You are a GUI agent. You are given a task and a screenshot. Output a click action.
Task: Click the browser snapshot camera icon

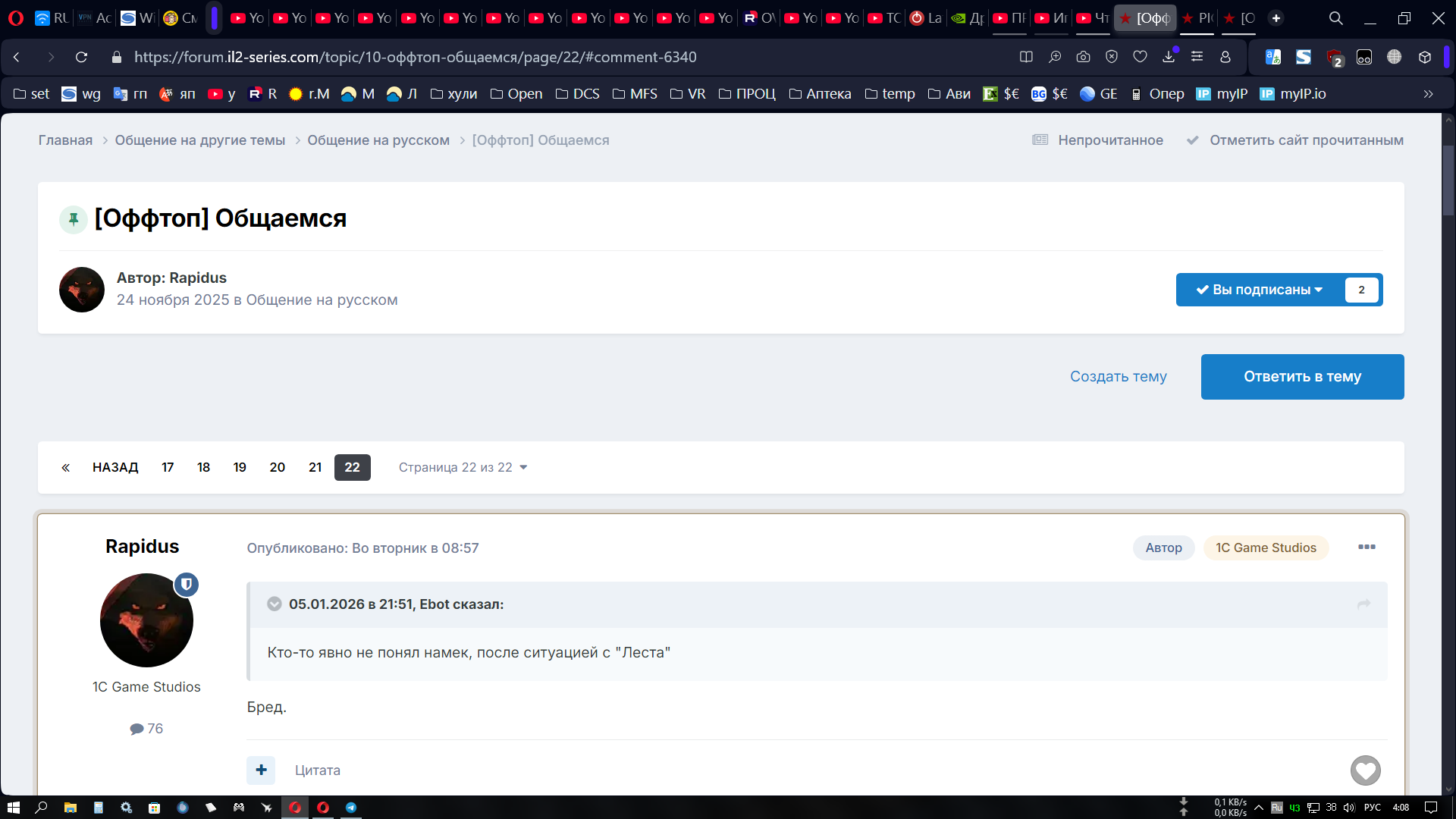pos(1083,57)
